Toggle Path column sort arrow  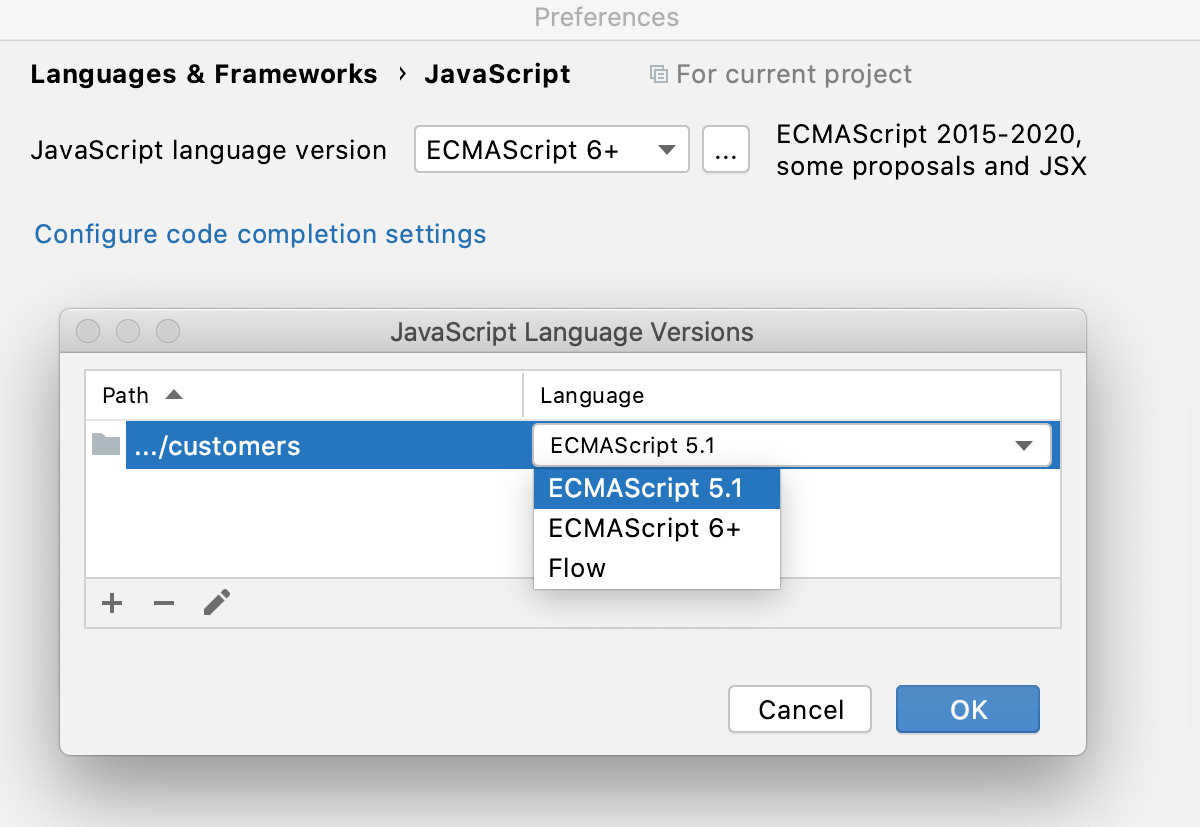[x=174, y=395]
